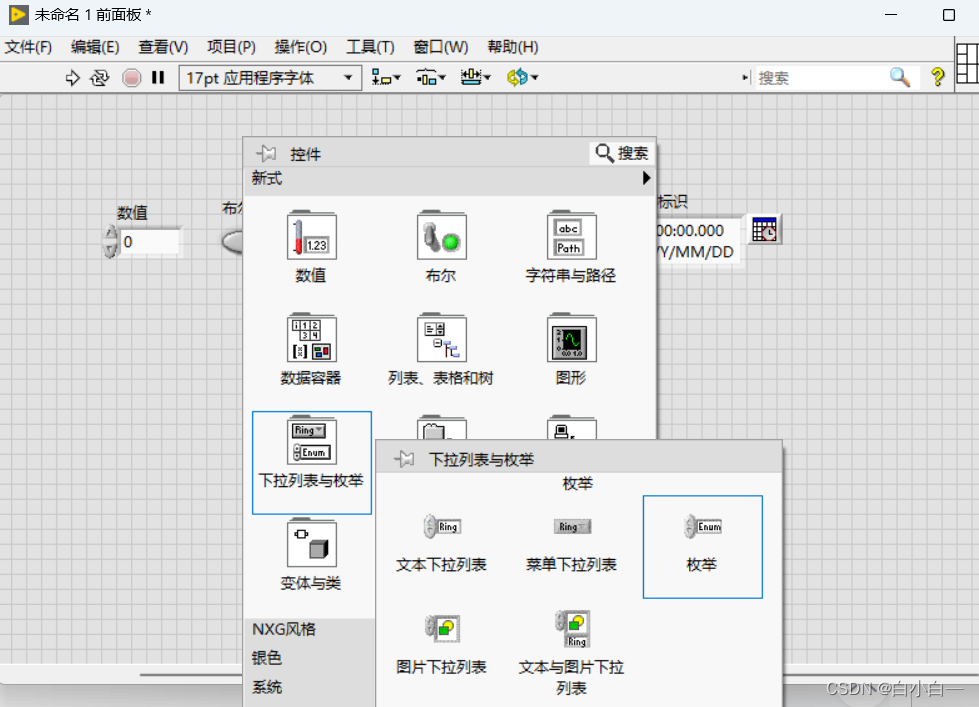The height and width of the screenshot is (707, 979).
Task: Click the Run Continuously button
Action: pos(100,78)
